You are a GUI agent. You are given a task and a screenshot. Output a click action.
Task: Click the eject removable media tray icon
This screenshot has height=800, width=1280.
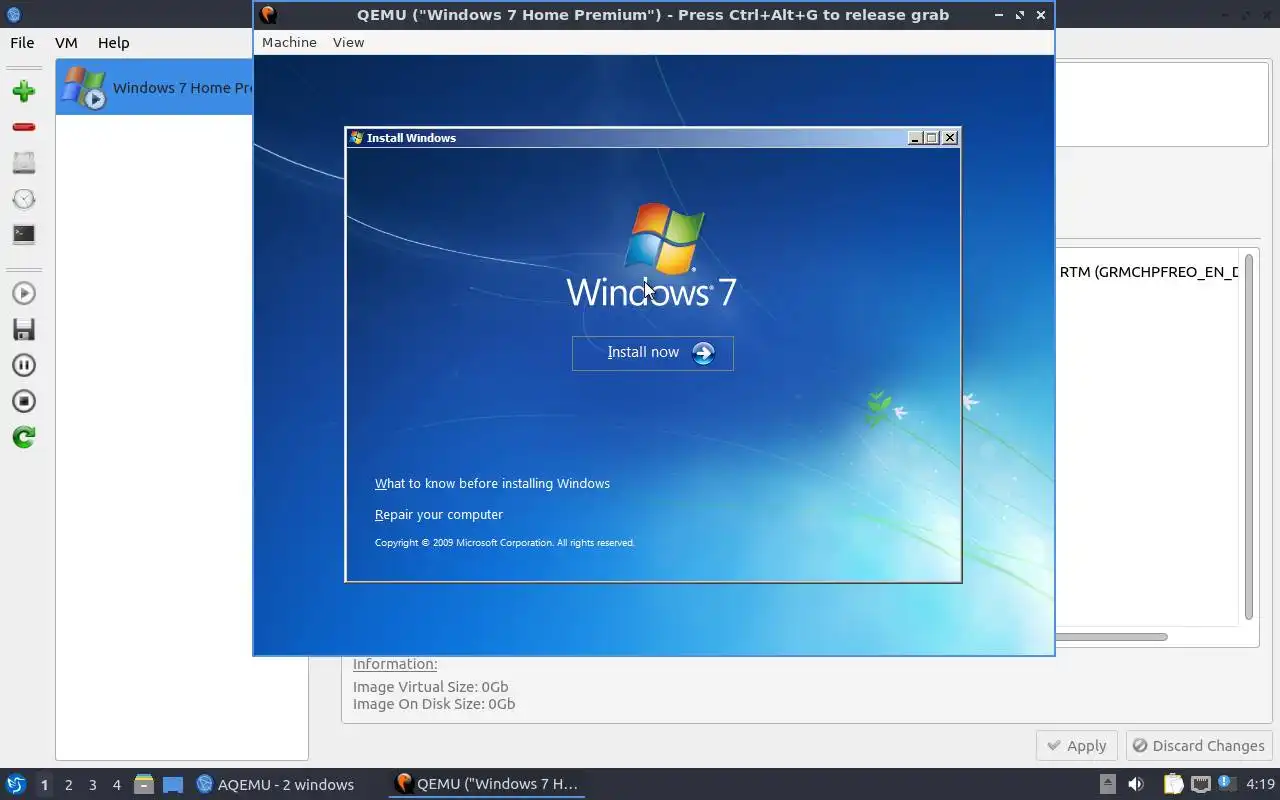(1107, 784)
